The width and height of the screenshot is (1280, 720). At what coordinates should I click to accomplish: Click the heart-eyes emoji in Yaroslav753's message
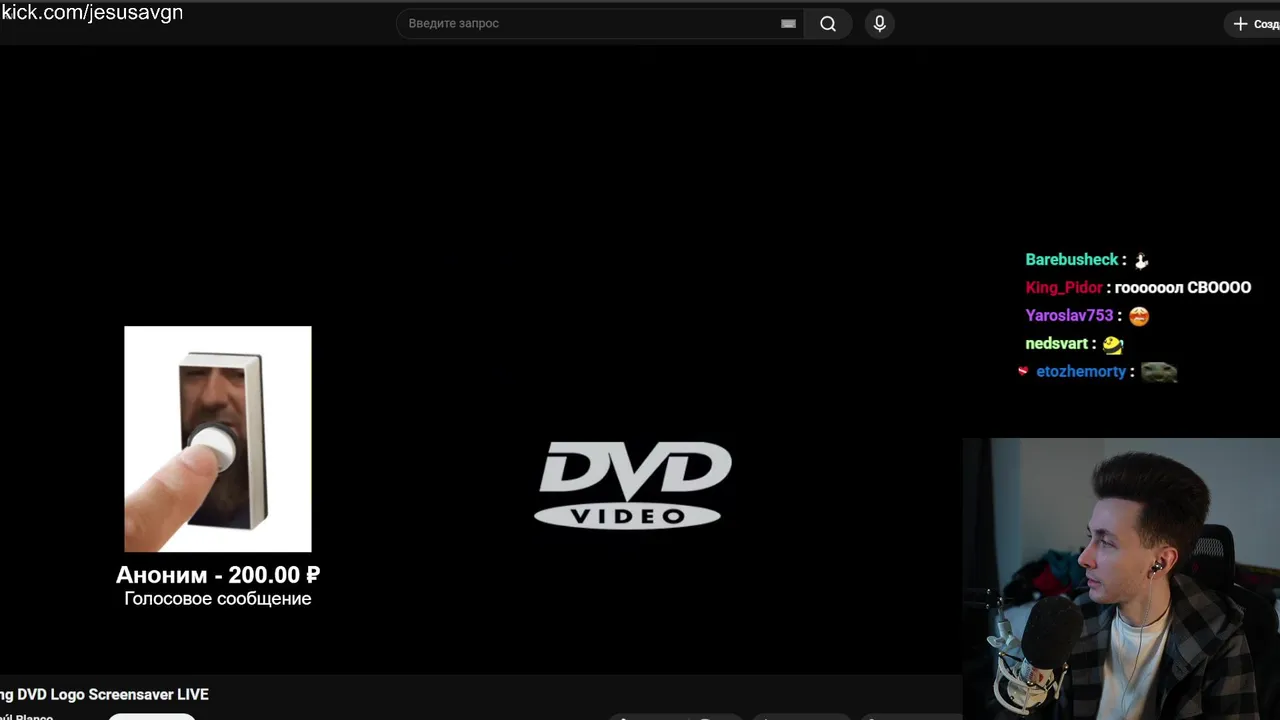click(1139, 316)
